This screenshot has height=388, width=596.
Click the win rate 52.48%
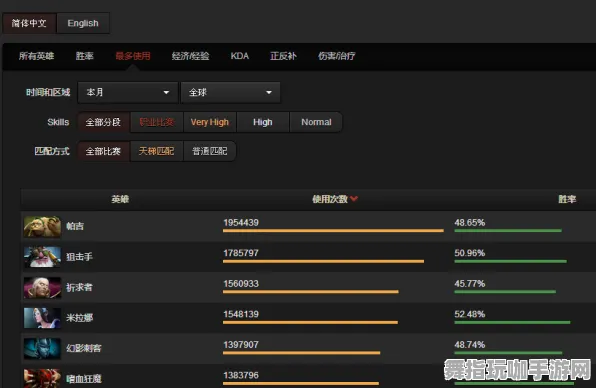tap(470, 314)
